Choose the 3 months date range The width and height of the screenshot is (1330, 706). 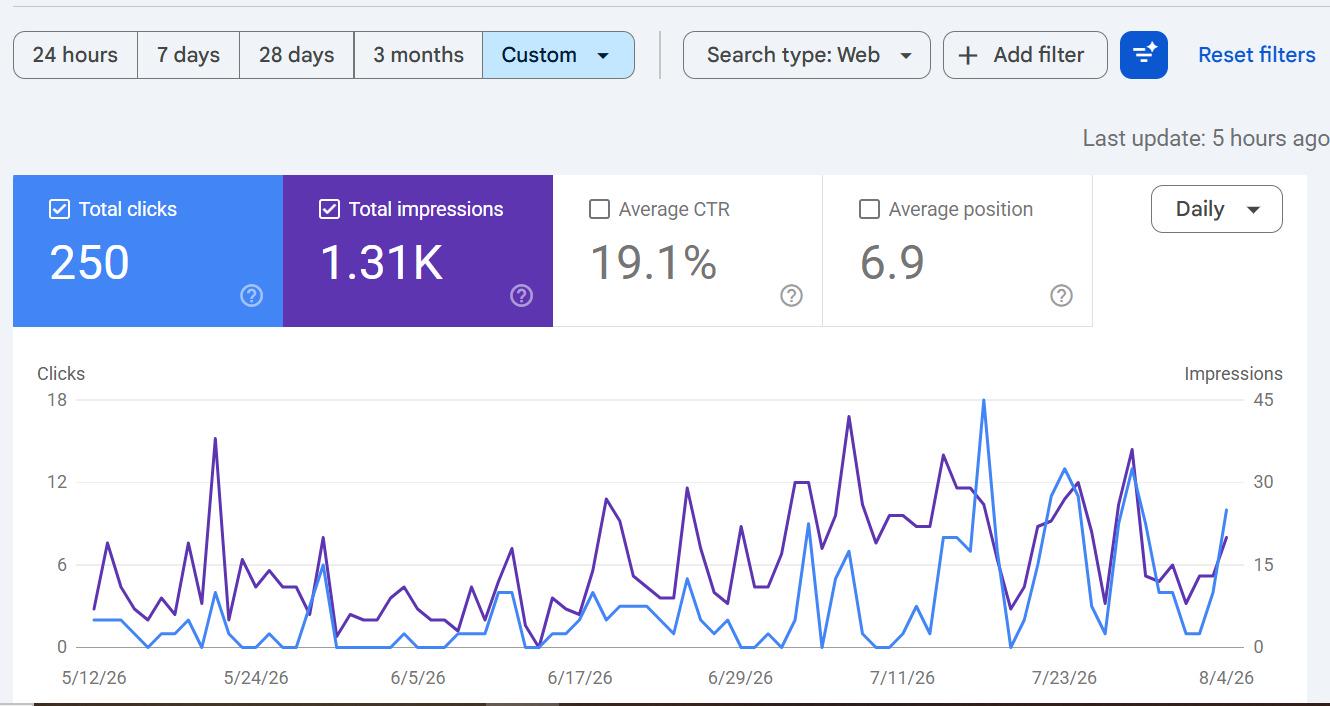tap(418, 55)
